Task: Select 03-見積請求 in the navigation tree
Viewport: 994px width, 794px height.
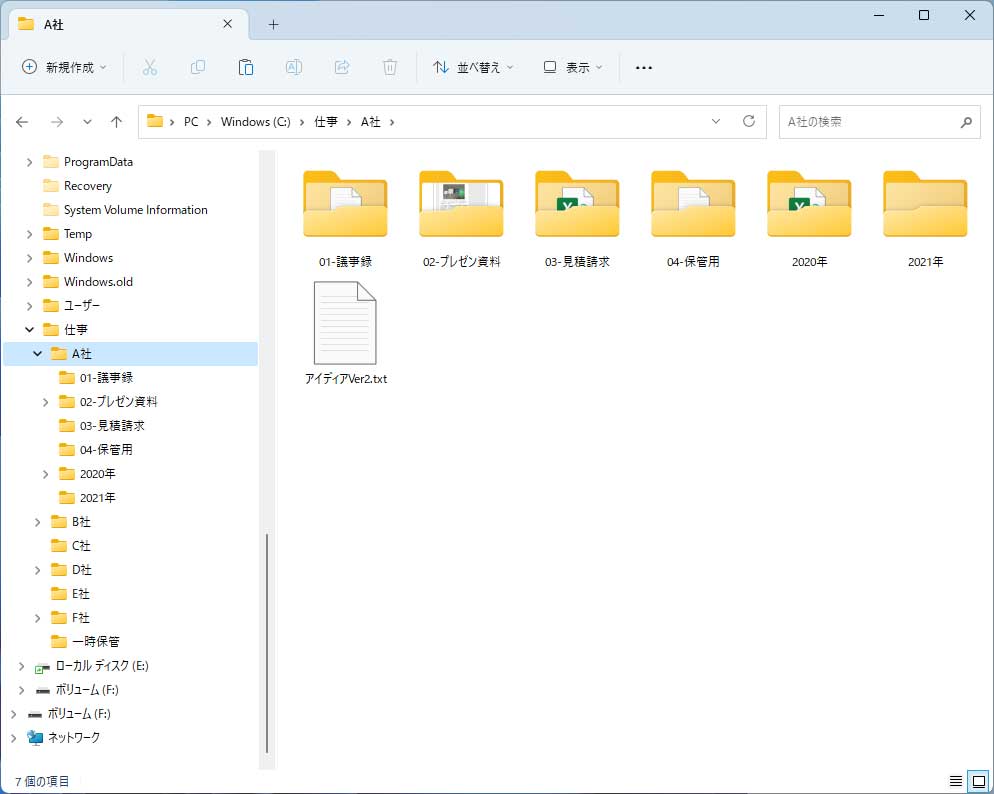Action: coord(112,426)
